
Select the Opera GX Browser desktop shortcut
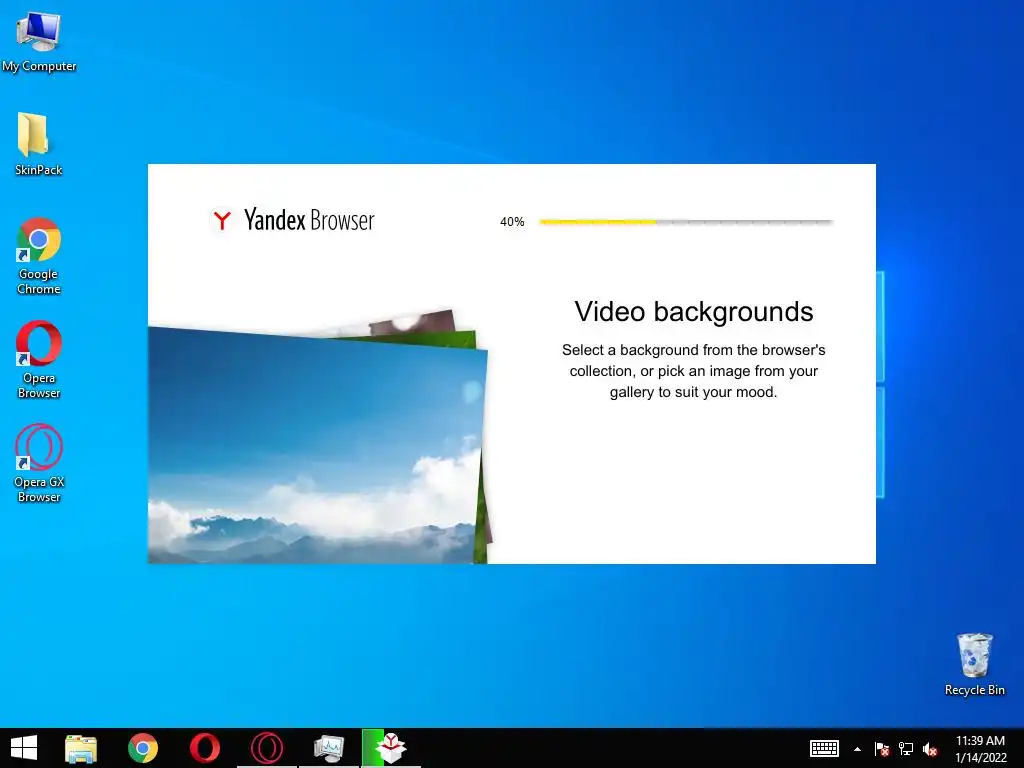39,463
